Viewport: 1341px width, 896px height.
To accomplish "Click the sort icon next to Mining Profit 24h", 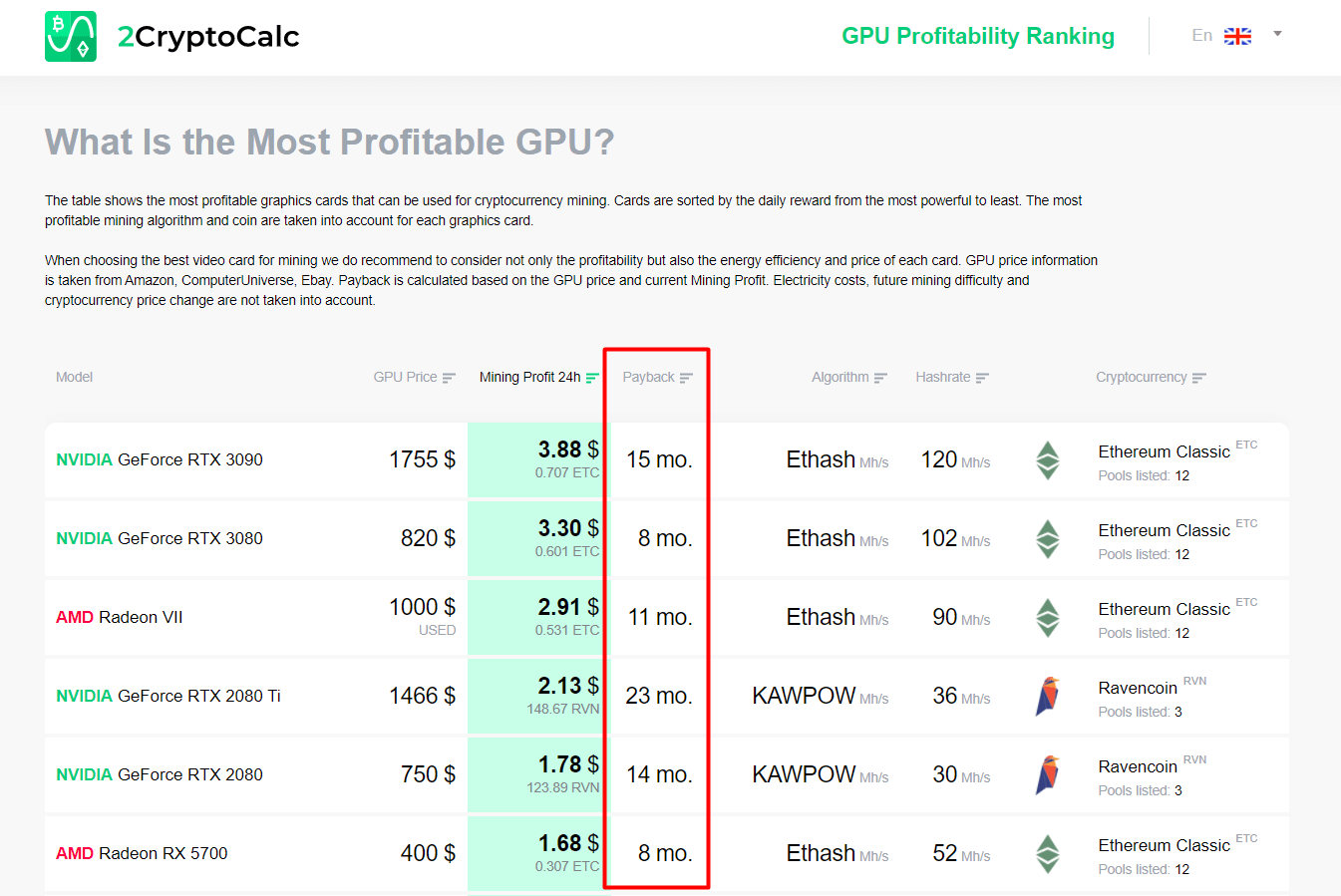I will (x=591, y=377).
